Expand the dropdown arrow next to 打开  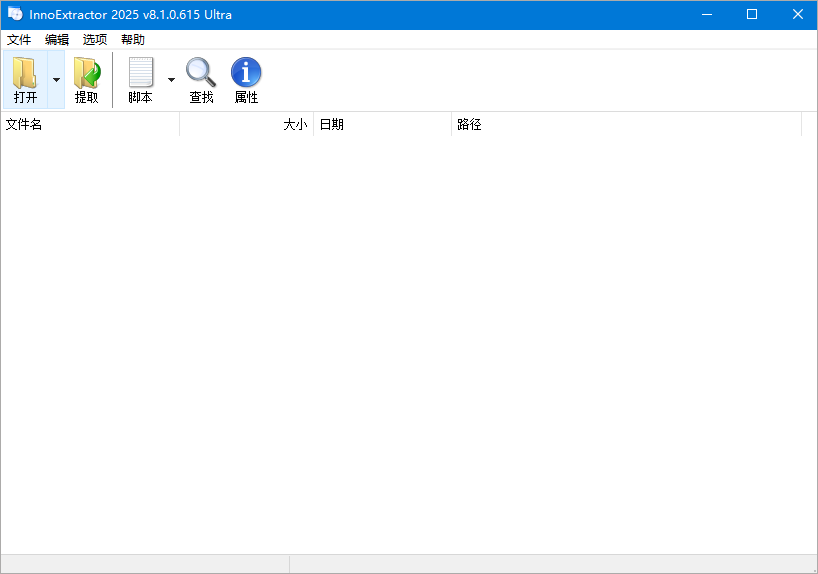[56, 79]
